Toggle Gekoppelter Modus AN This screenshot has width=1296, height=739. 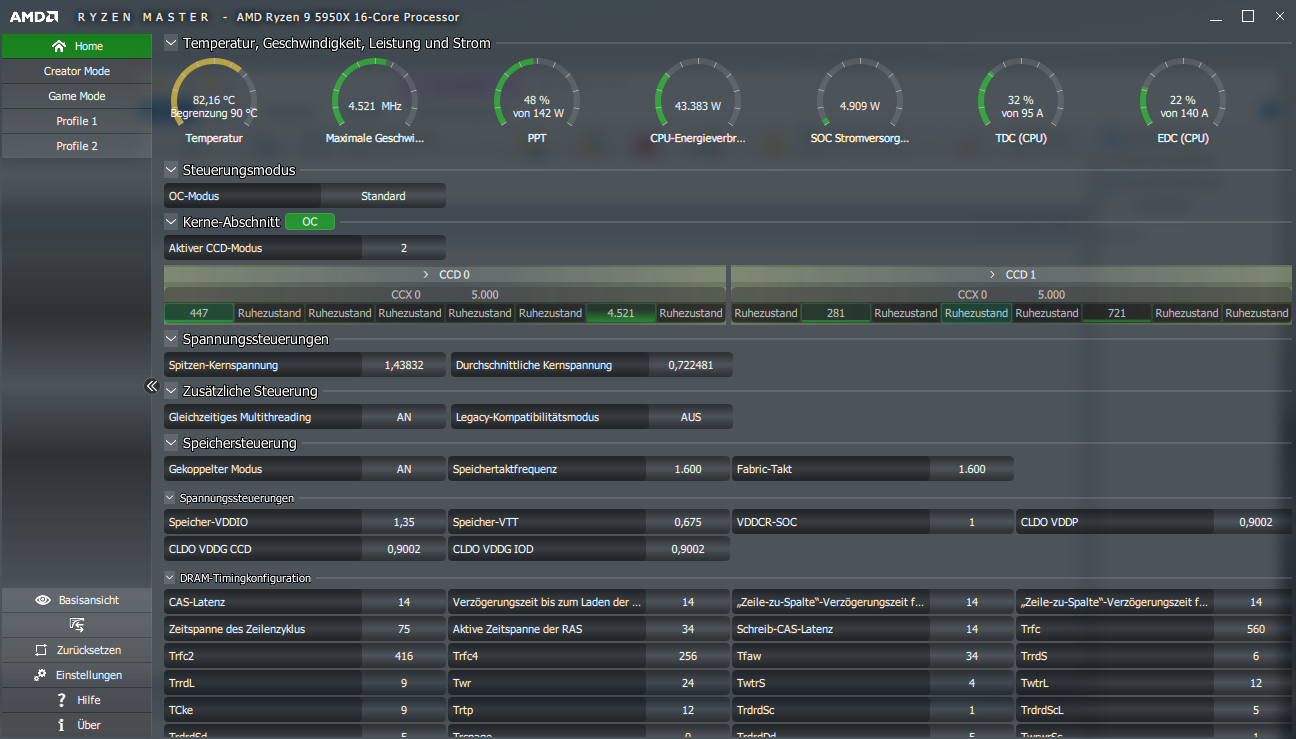[404, 469]
